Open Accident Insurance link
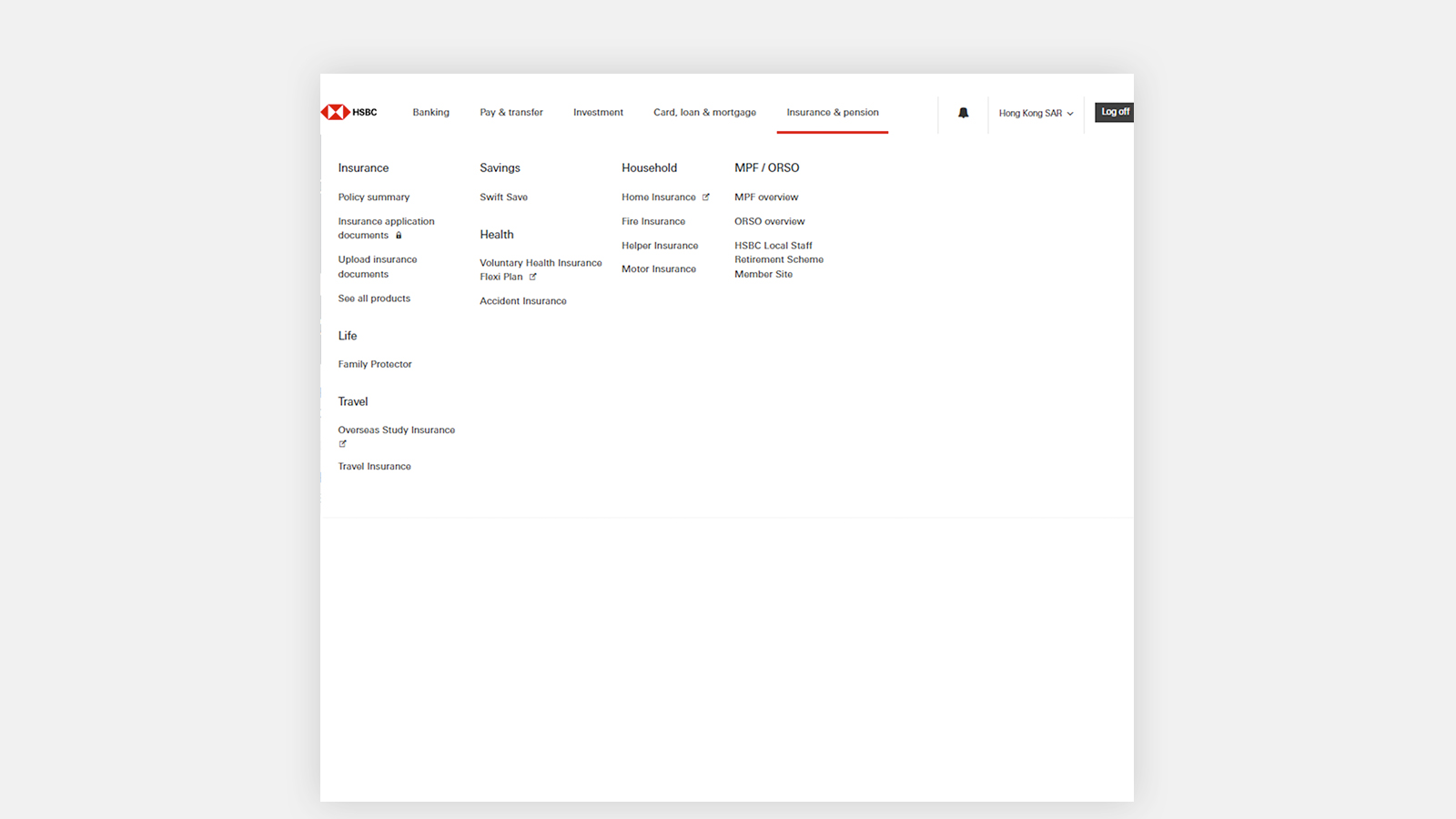The width and height of the screenshot is (1456, 819). click(x=523, y=301)
